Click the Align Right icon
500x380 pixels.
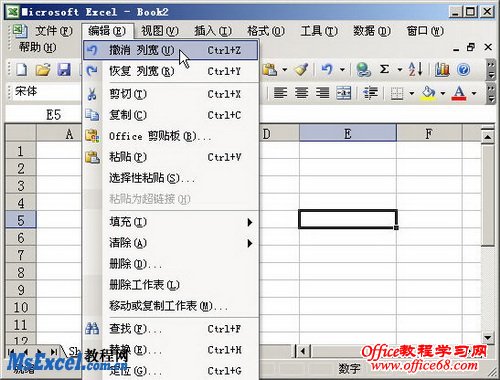point(322,93)
